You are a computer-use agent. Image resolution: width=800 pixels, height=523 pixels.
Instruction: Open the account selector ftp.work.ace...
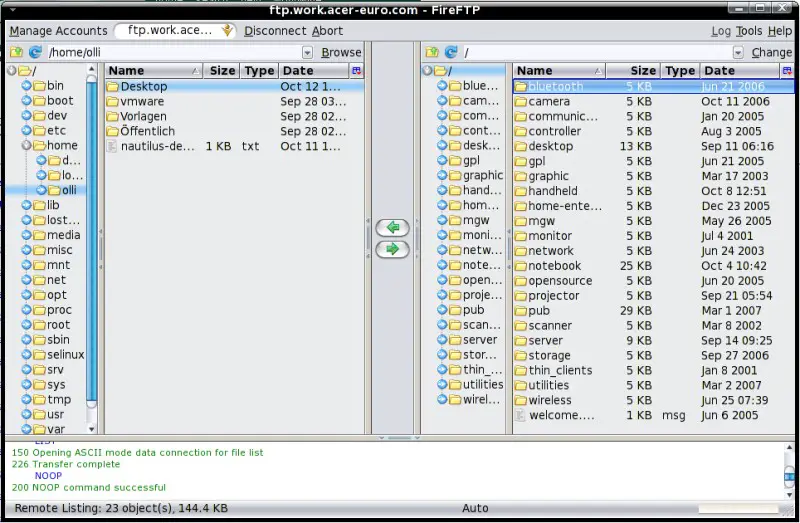click(x=175, y=31)
